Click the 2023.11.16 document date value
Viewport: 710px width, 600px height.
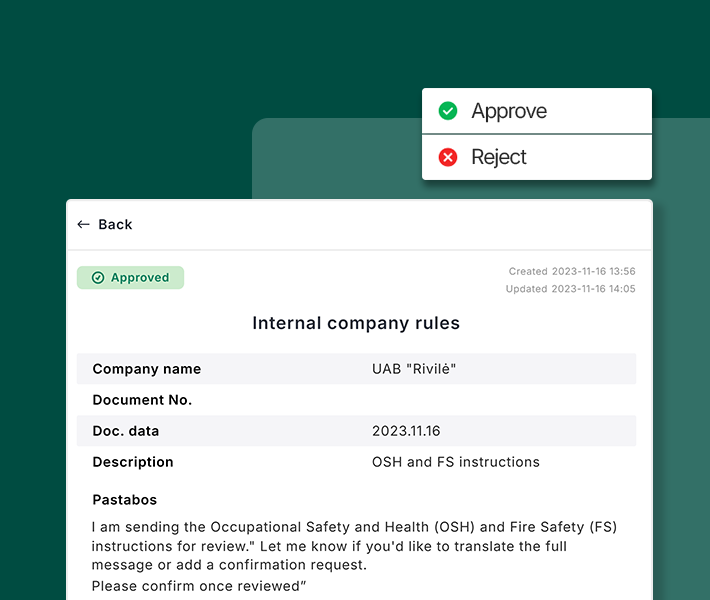point(406,431)
